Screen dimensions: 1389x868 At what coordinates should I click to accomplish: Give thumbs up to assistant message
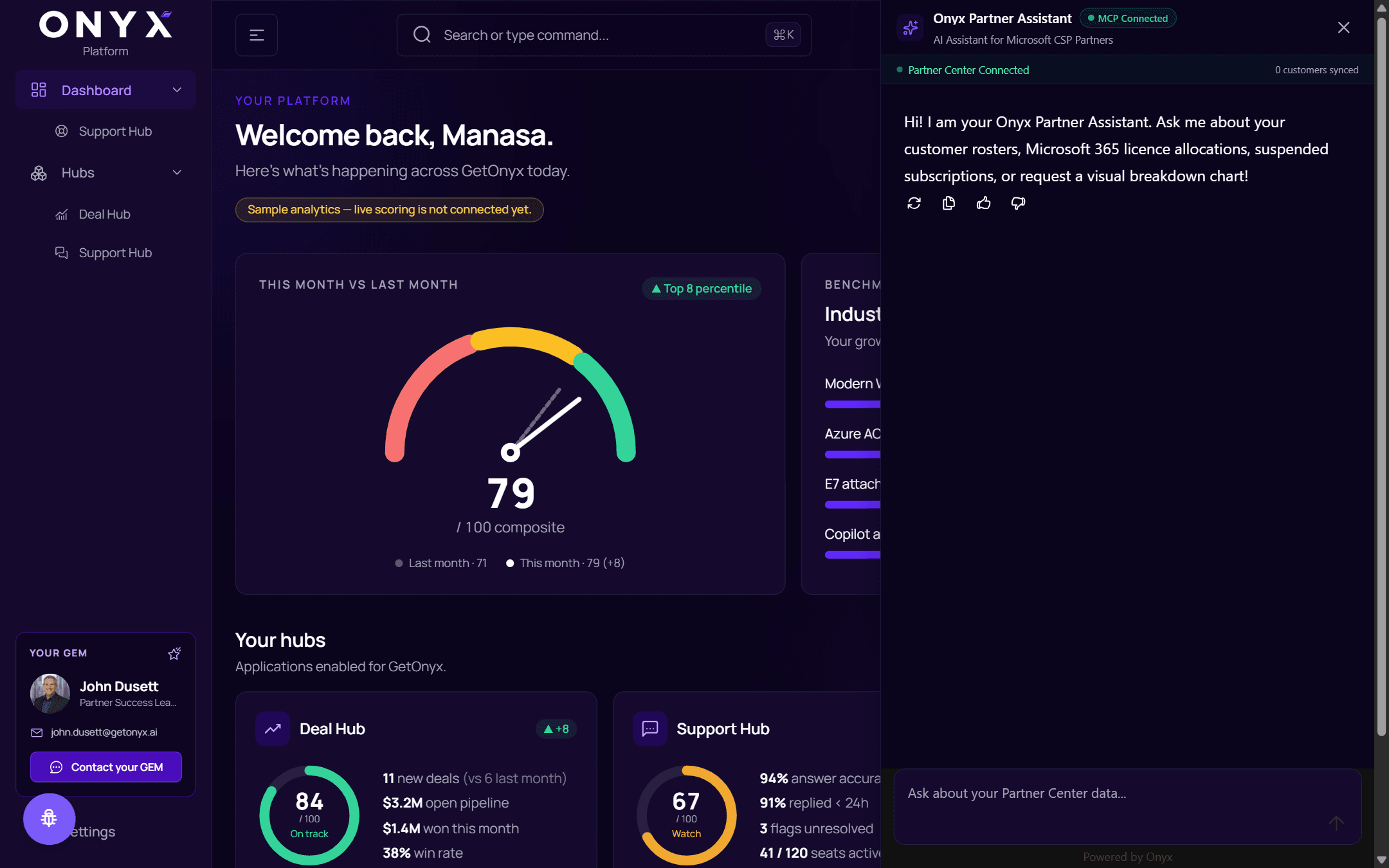tap(983, 203)
